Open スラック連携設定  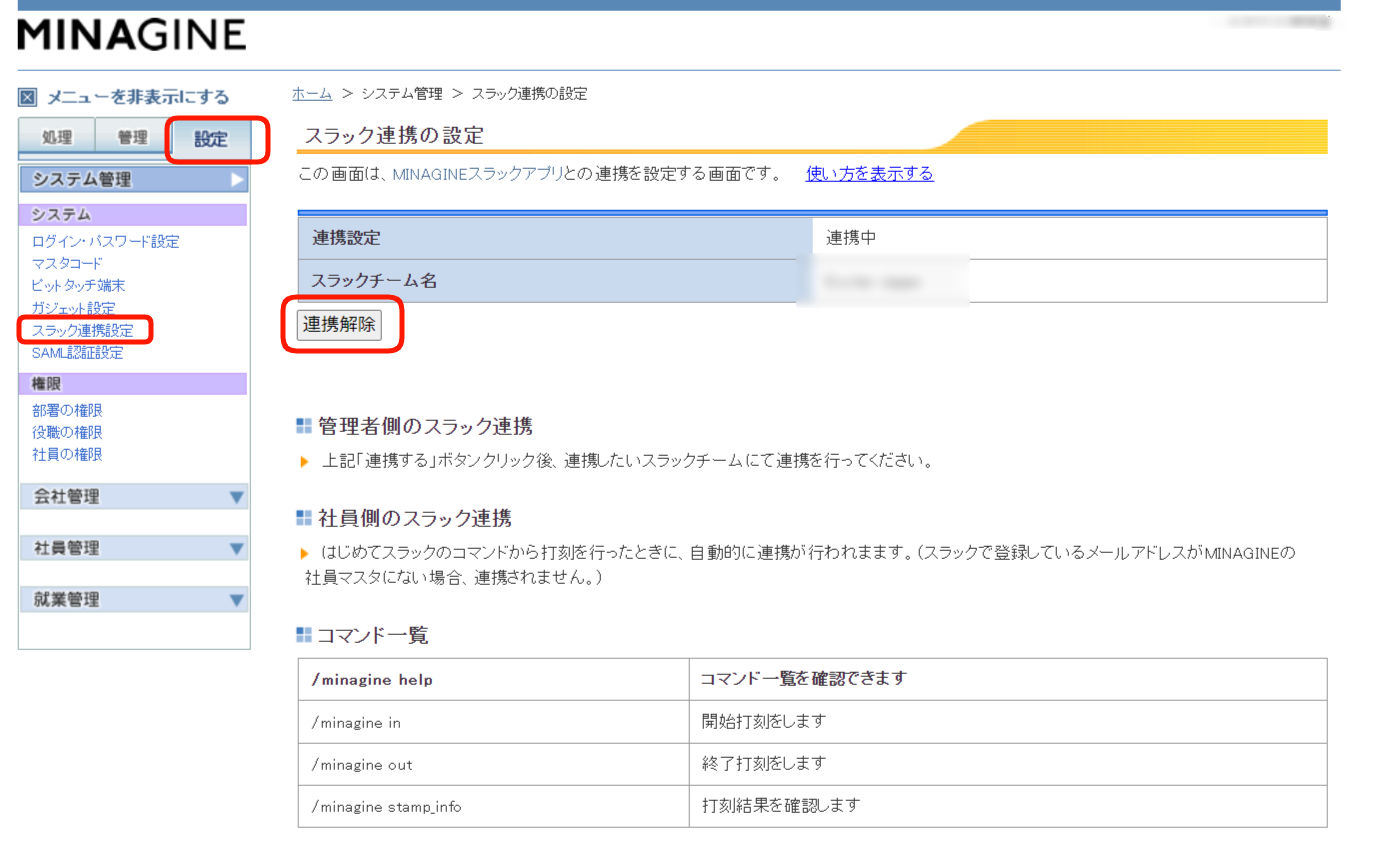click(82, 330)
